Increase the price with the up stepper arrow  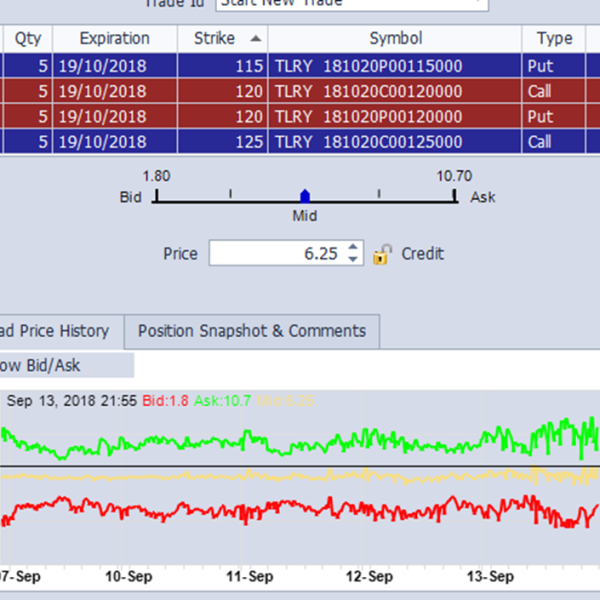coord(353,248)
